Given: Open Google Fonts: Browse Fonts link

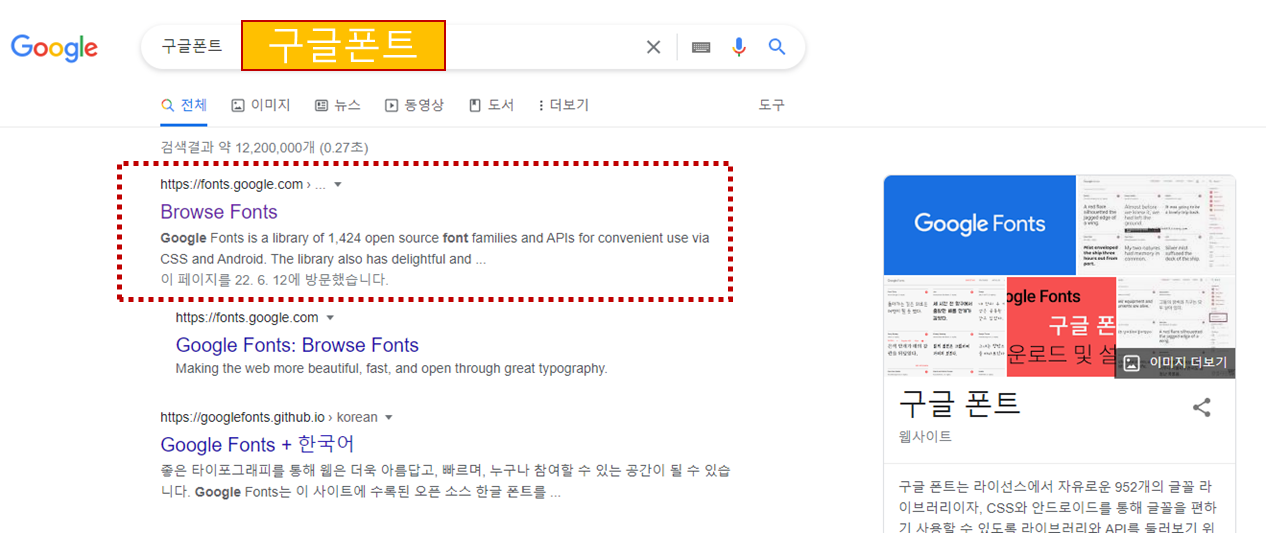Looking at the screenshot, I should (x=297, y=345).
